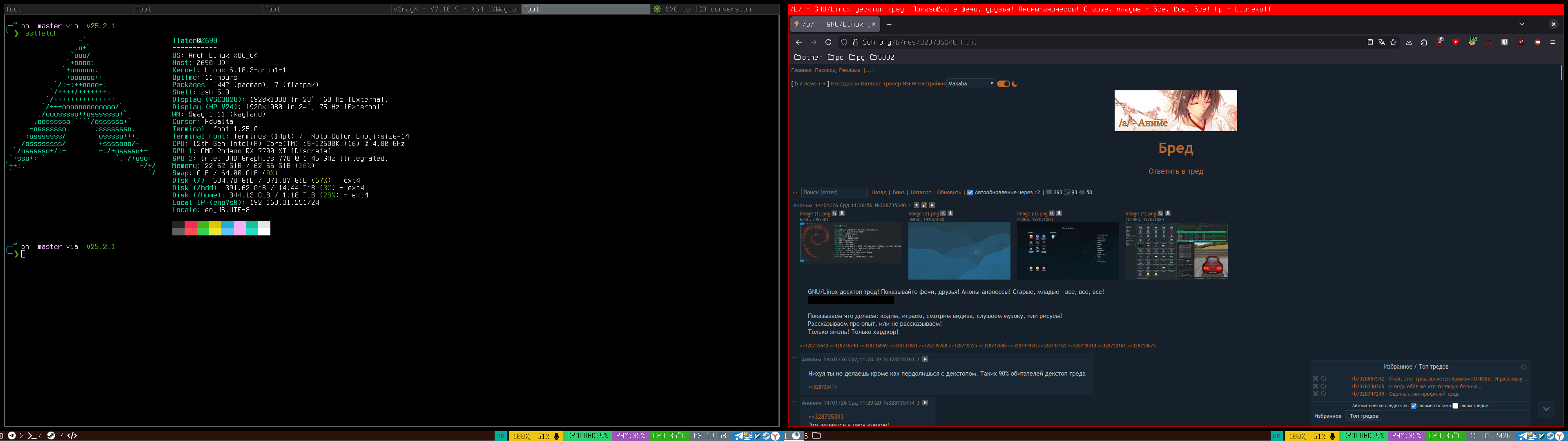The width and height of the screenshot is (1568, 441).
Task: Open image (2).png thumbnail
Action: (959, 251)
